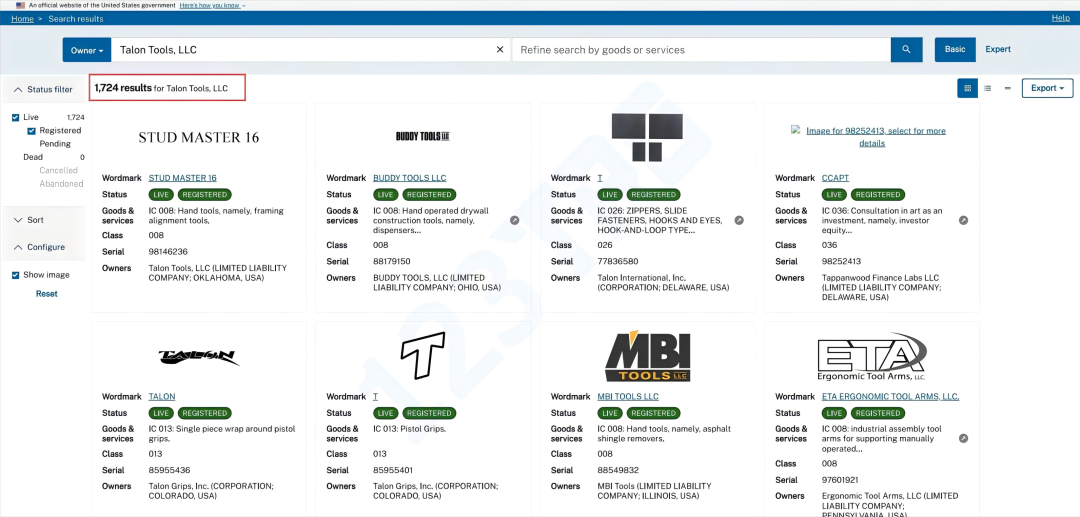This screenshot has width=1080, height=517.
Task: Open BUDDY TOOLS LLC wordmark link
Action: [x=410, y=178]
